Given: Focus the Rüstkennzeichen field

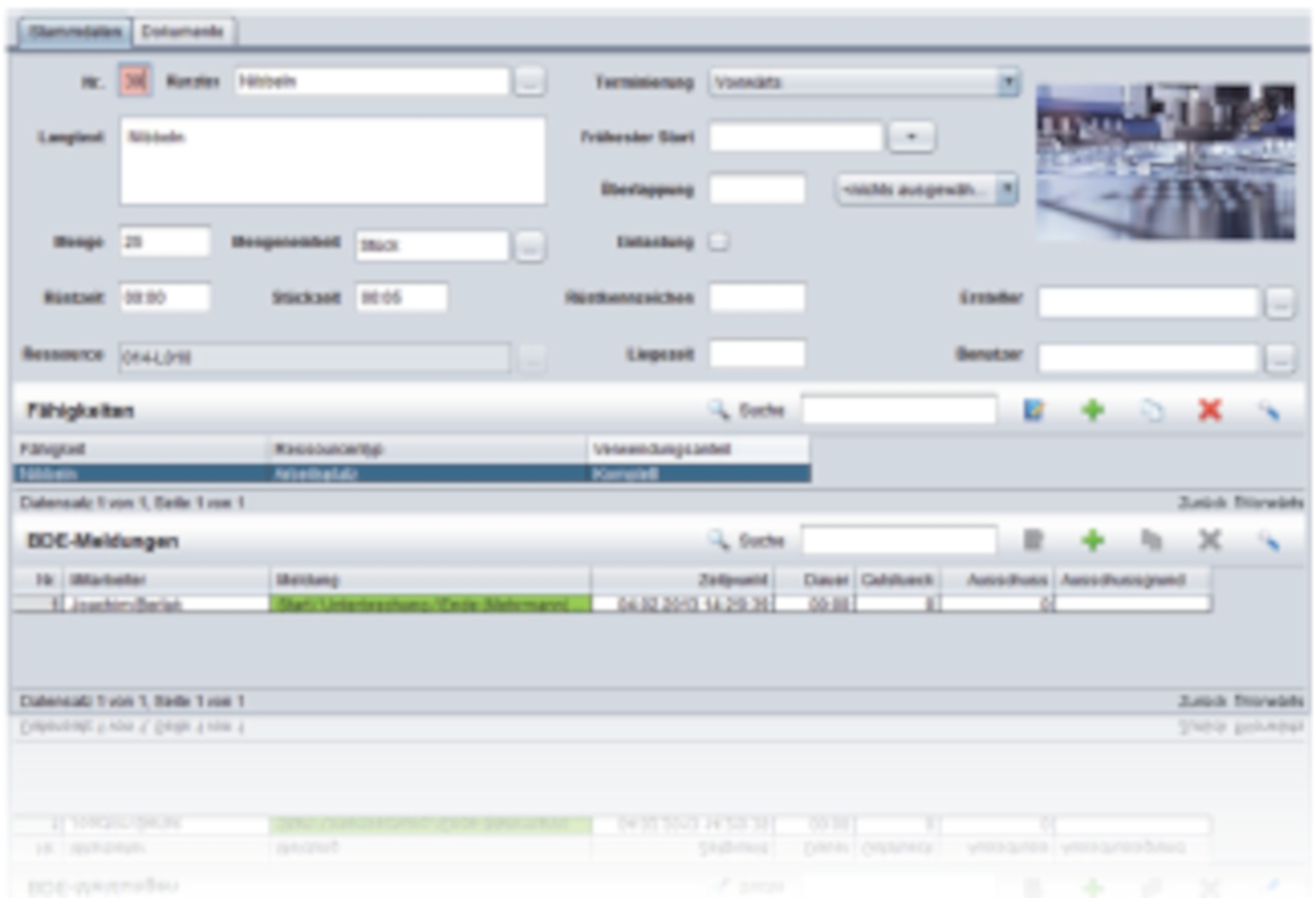Looking at the screenshot, I should (x=758, y=297).
